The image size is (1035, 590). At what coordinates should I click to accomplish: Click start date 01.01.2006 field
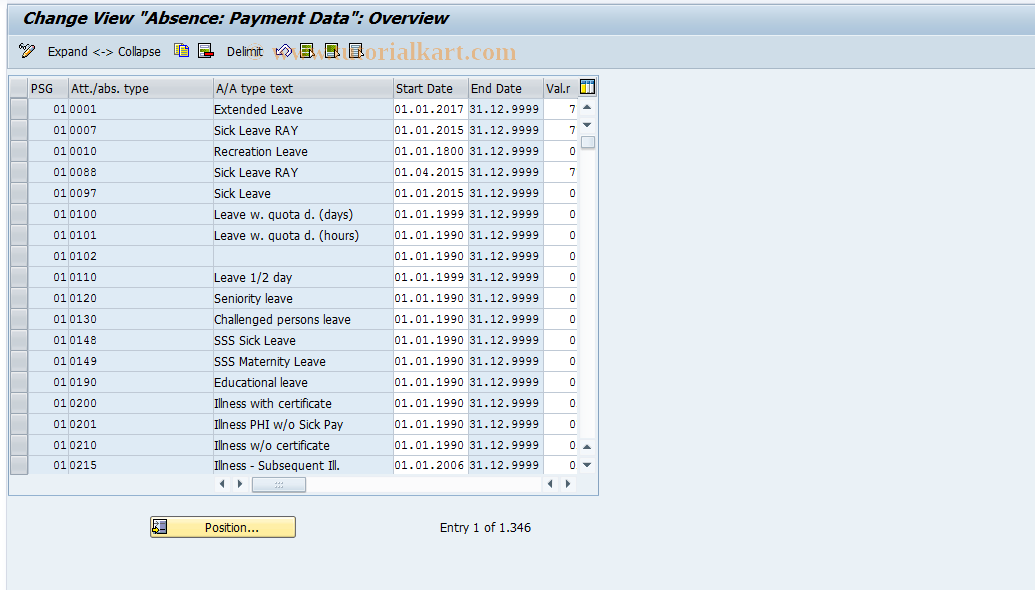[x=430, y=465]
